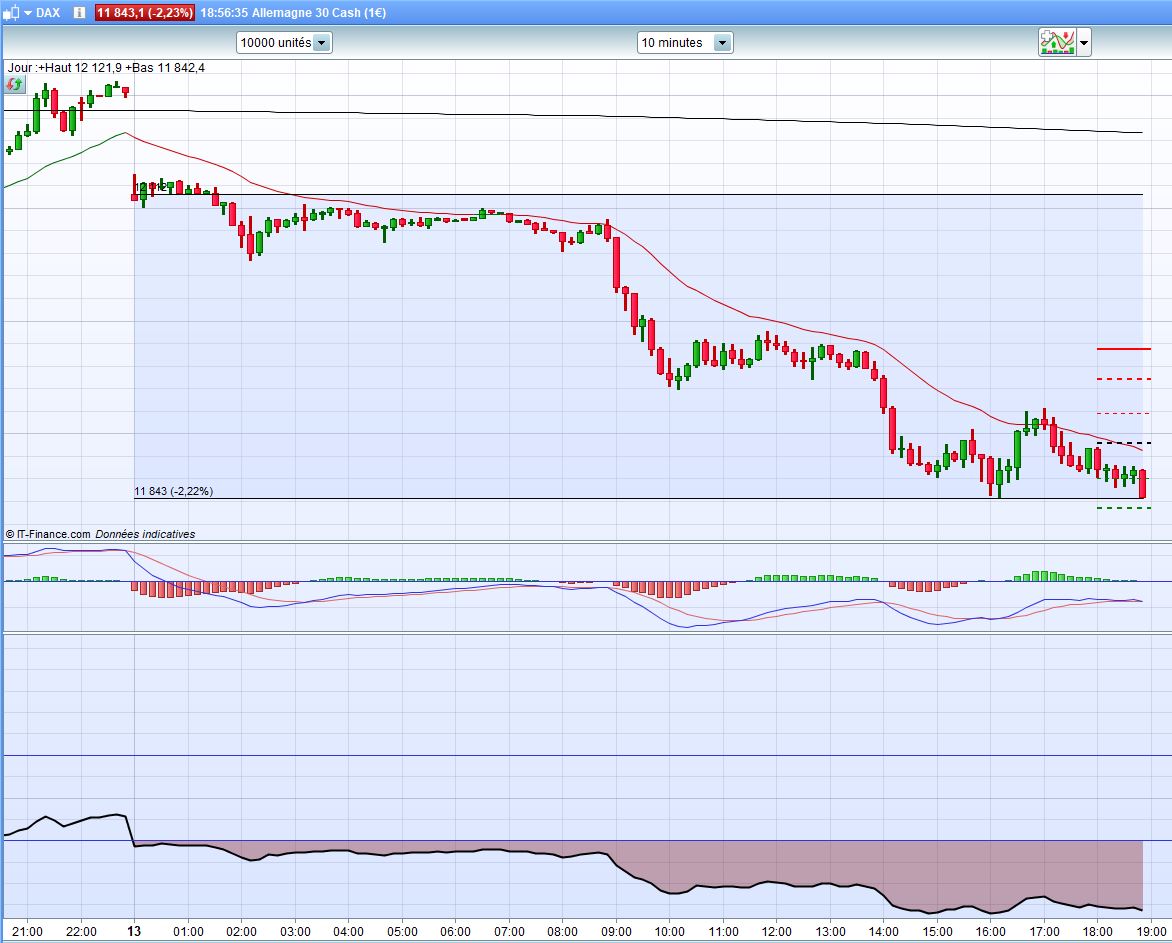The width and height of the screenshot is (1172, 943).
Task: Click the 05:00 time axis label
Action: [x=402, y=932]
